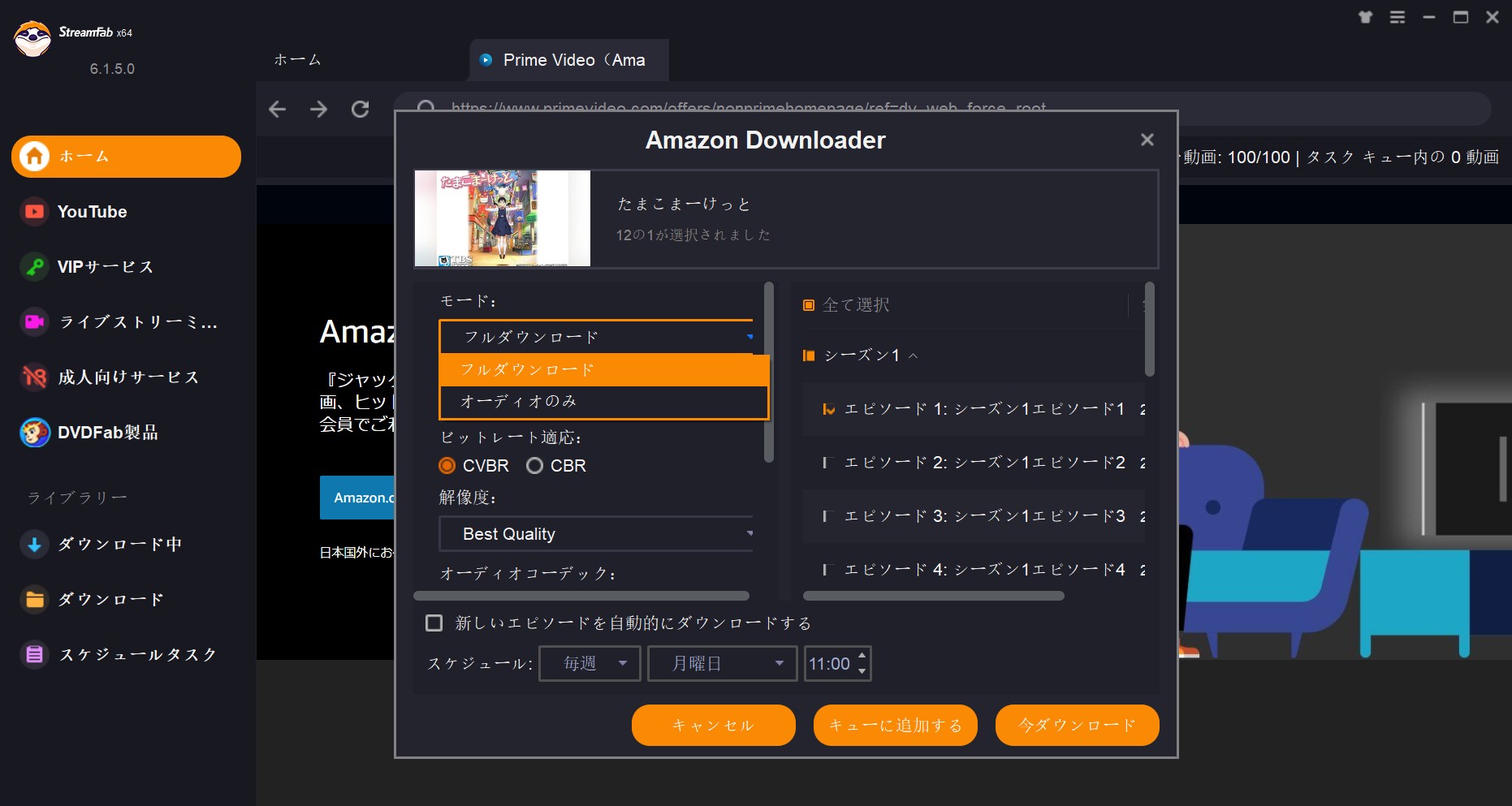Select スケジュールタスク in the sidebar
This screenshot has height=806, width=1512.
click(126, 655)
